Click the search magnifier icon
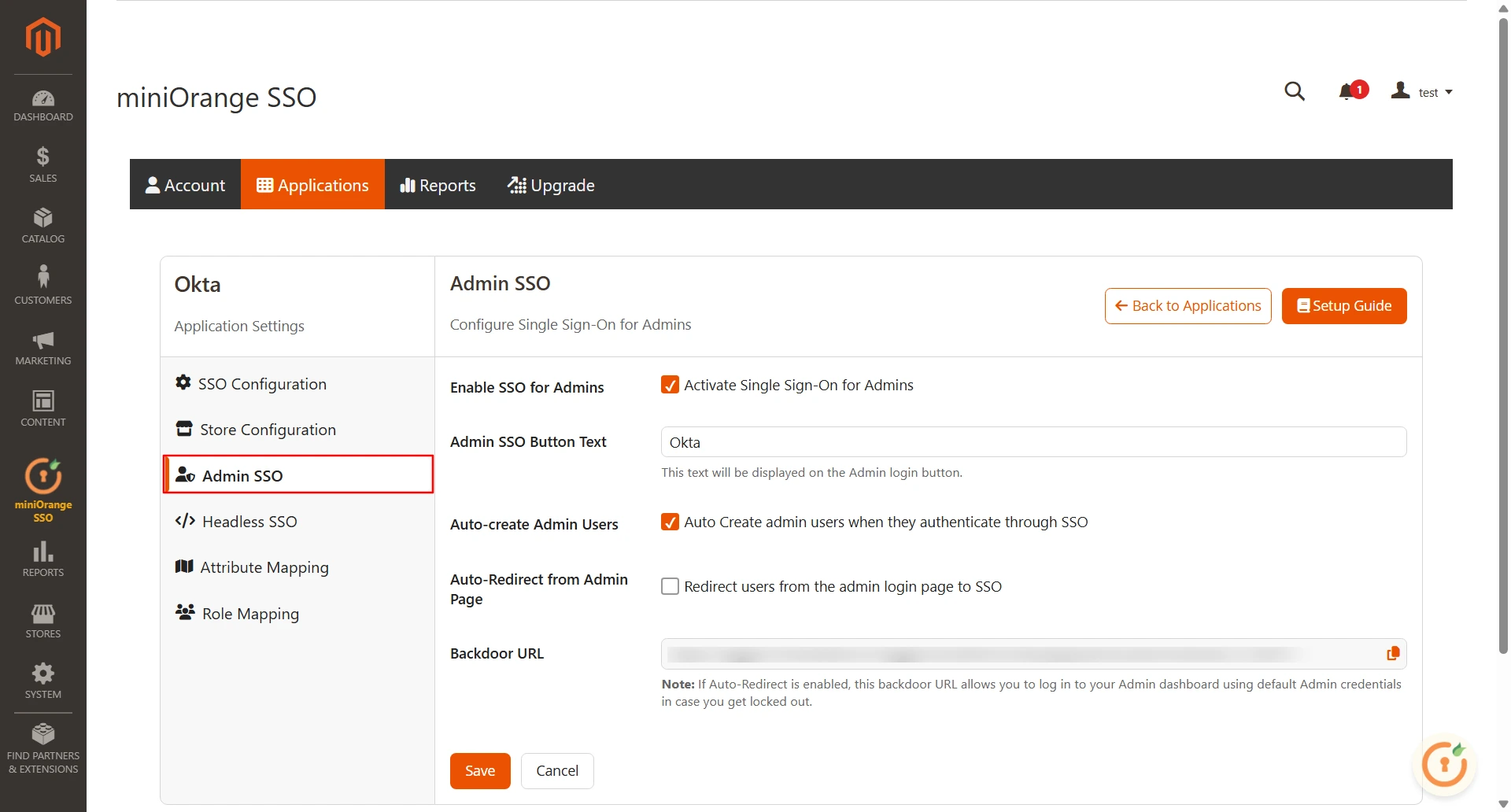Image resolution: width=1511 pixels, height=812 pixels. (x=1295, y=91)
